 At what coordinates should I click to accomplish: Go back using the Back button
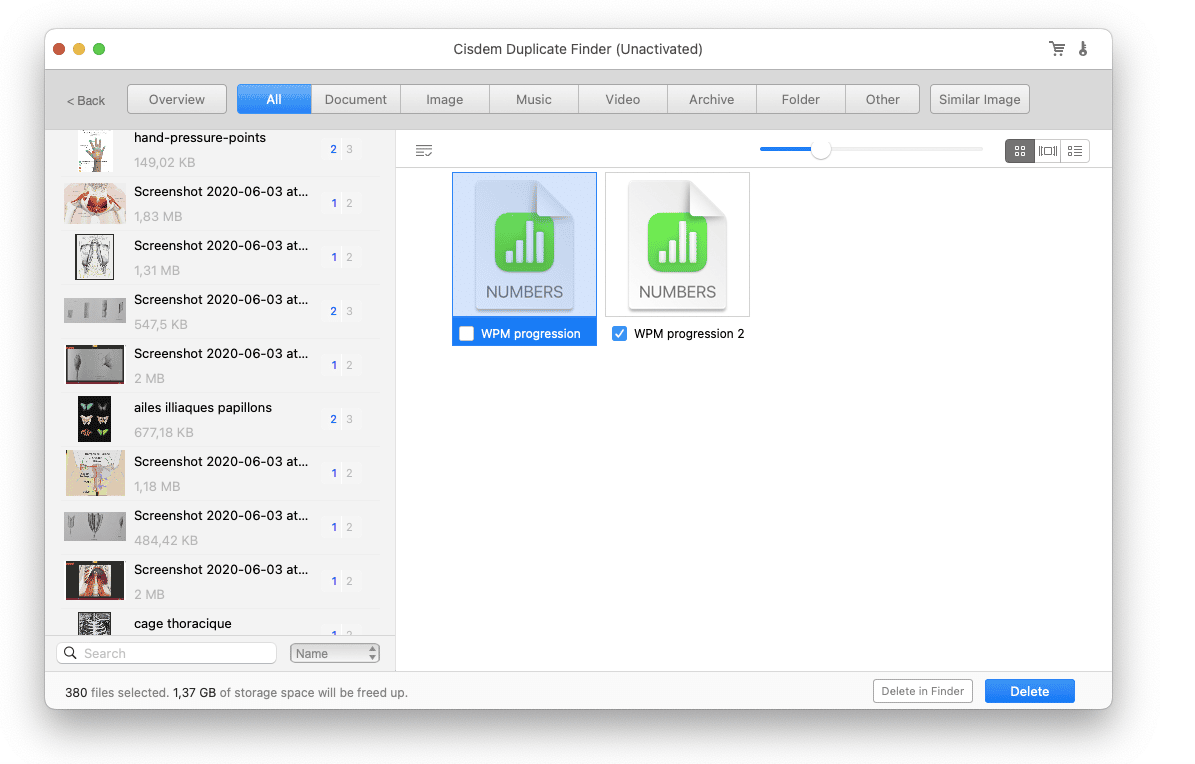86,100
